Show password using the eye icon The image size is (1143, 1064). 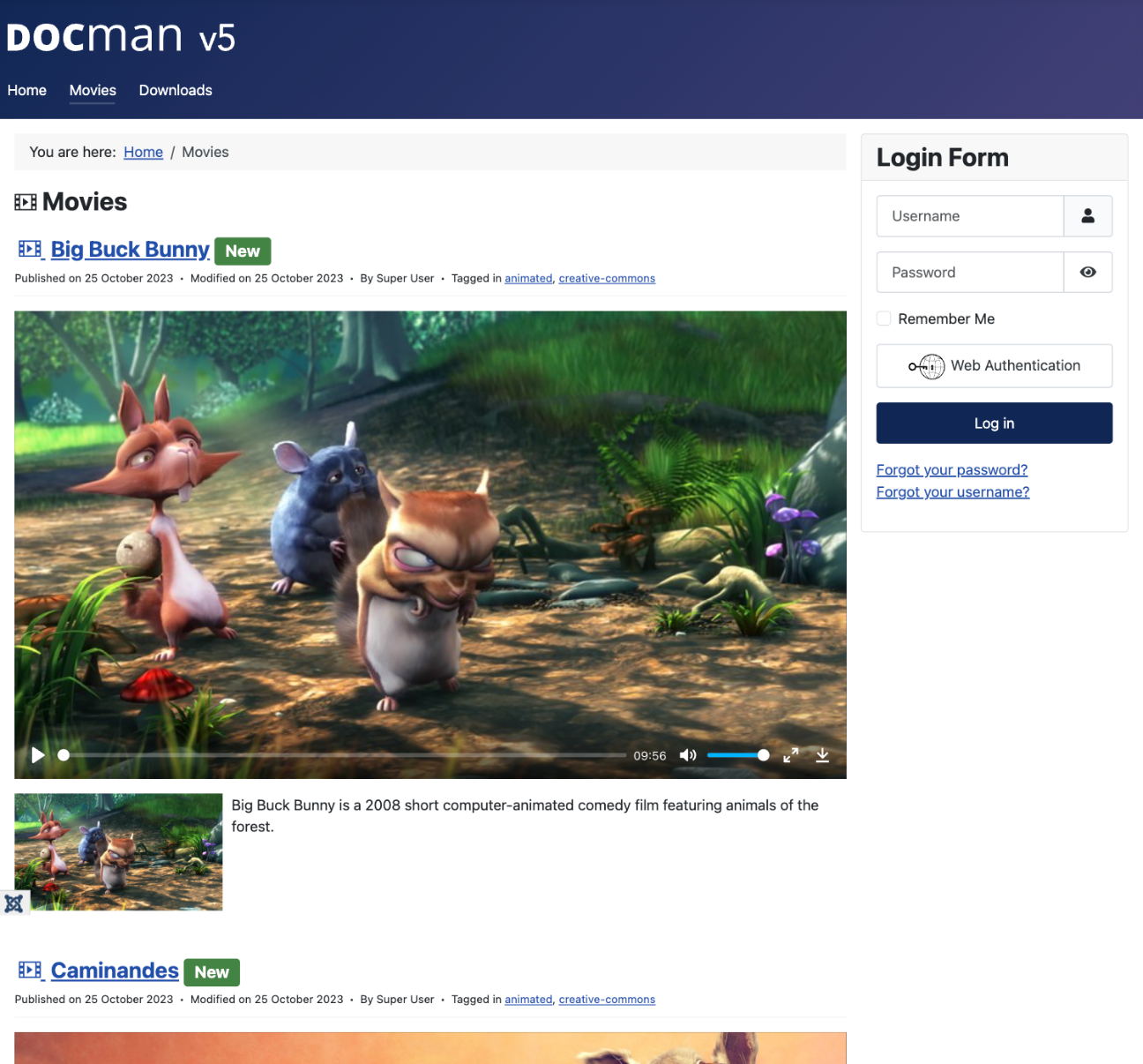click(x=1087, y=273)
